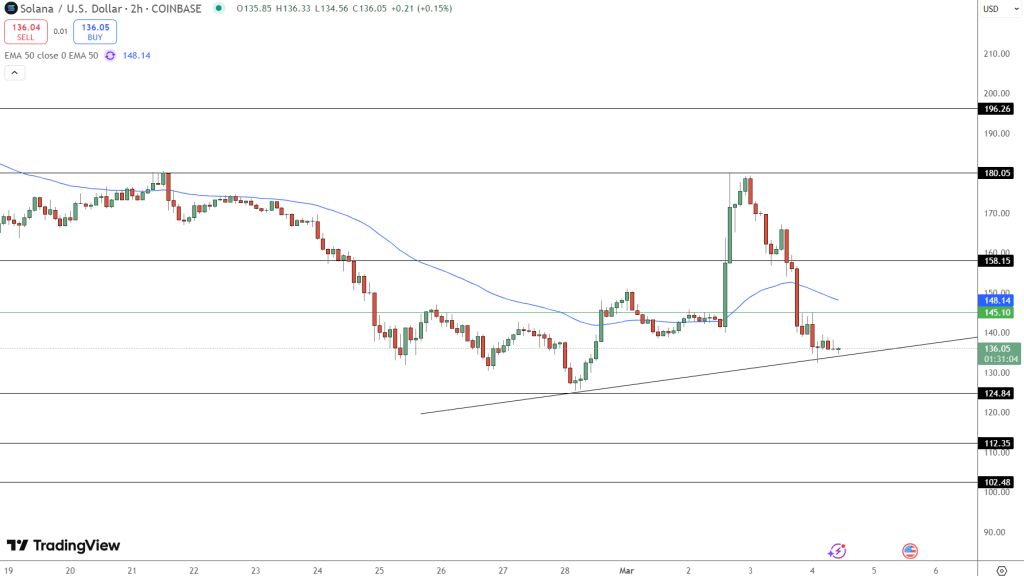Click the 180.05 price level label
The width and height of the screenshot is (1024, 576).
click(997, 173)
